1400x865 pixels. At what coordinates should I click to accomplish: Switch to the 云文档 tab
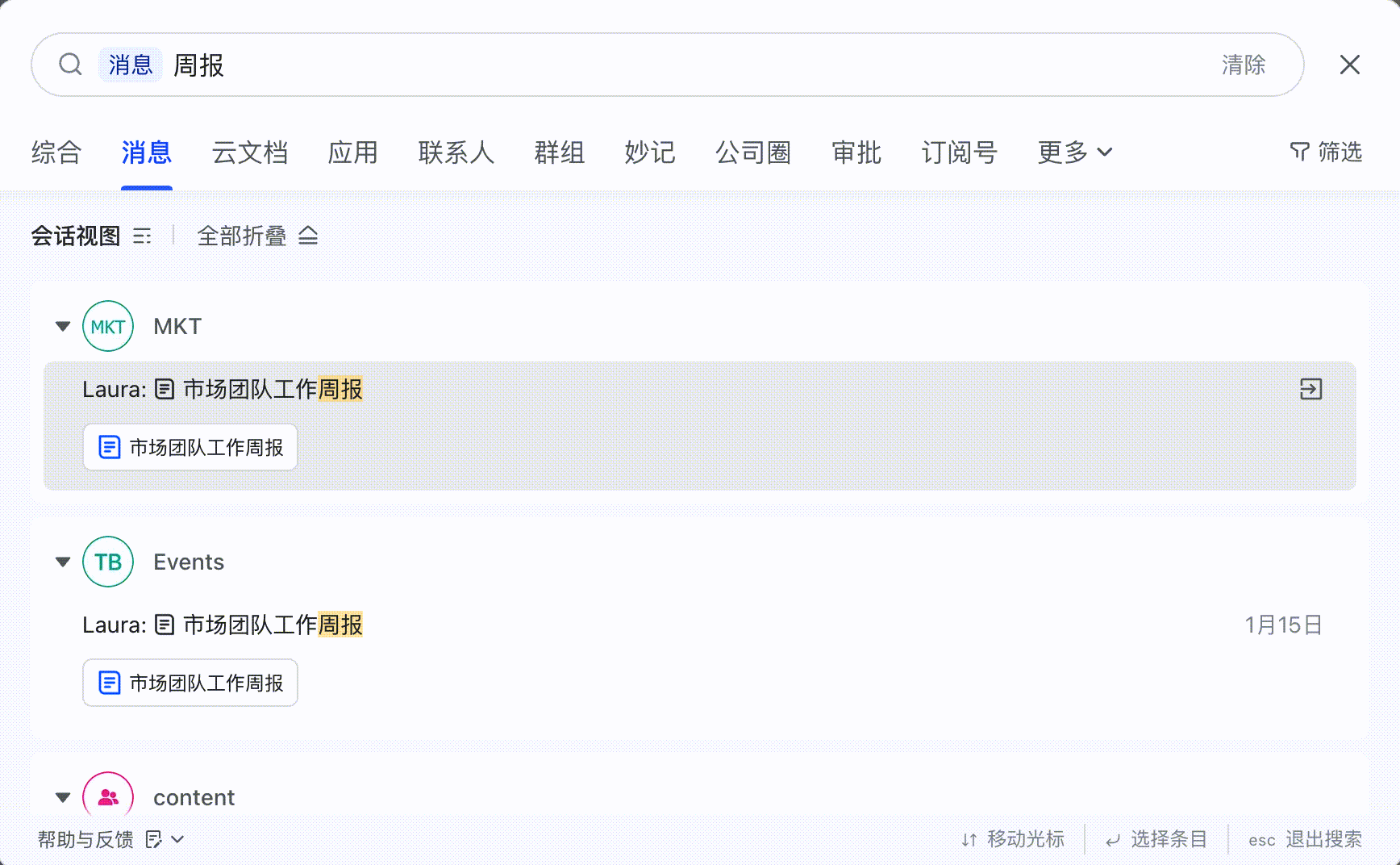pyautogui.click(x=250, y=152)
